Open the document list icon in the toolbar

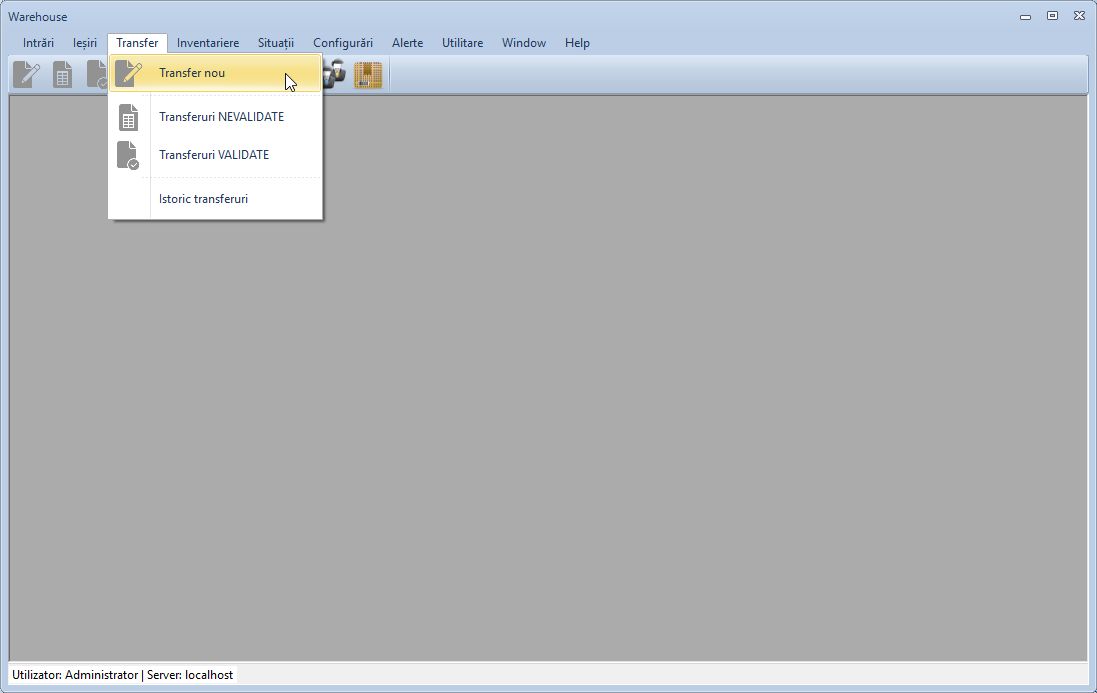click(62, 74)
